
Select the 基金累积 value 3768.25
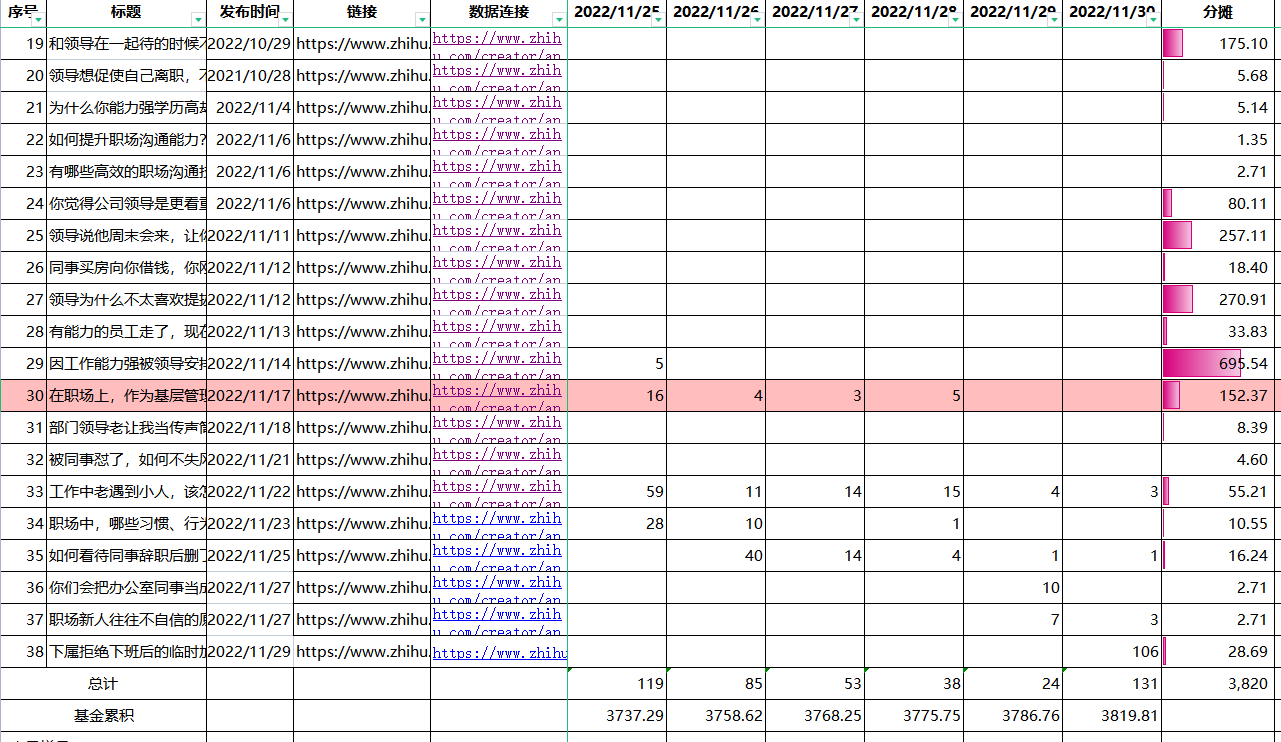(x=815, y=716)
